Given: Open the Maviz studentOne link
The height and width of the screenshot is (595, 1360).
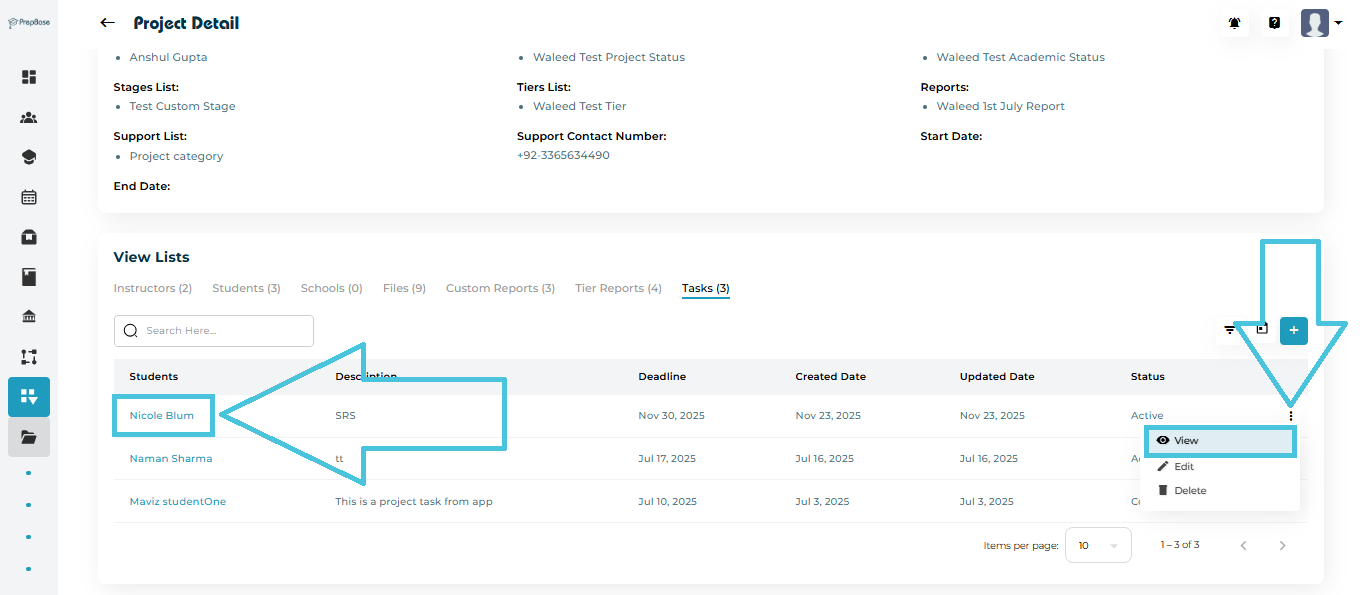Looking at the screenshot, I should pyautogui.click(x=177, y=502).
